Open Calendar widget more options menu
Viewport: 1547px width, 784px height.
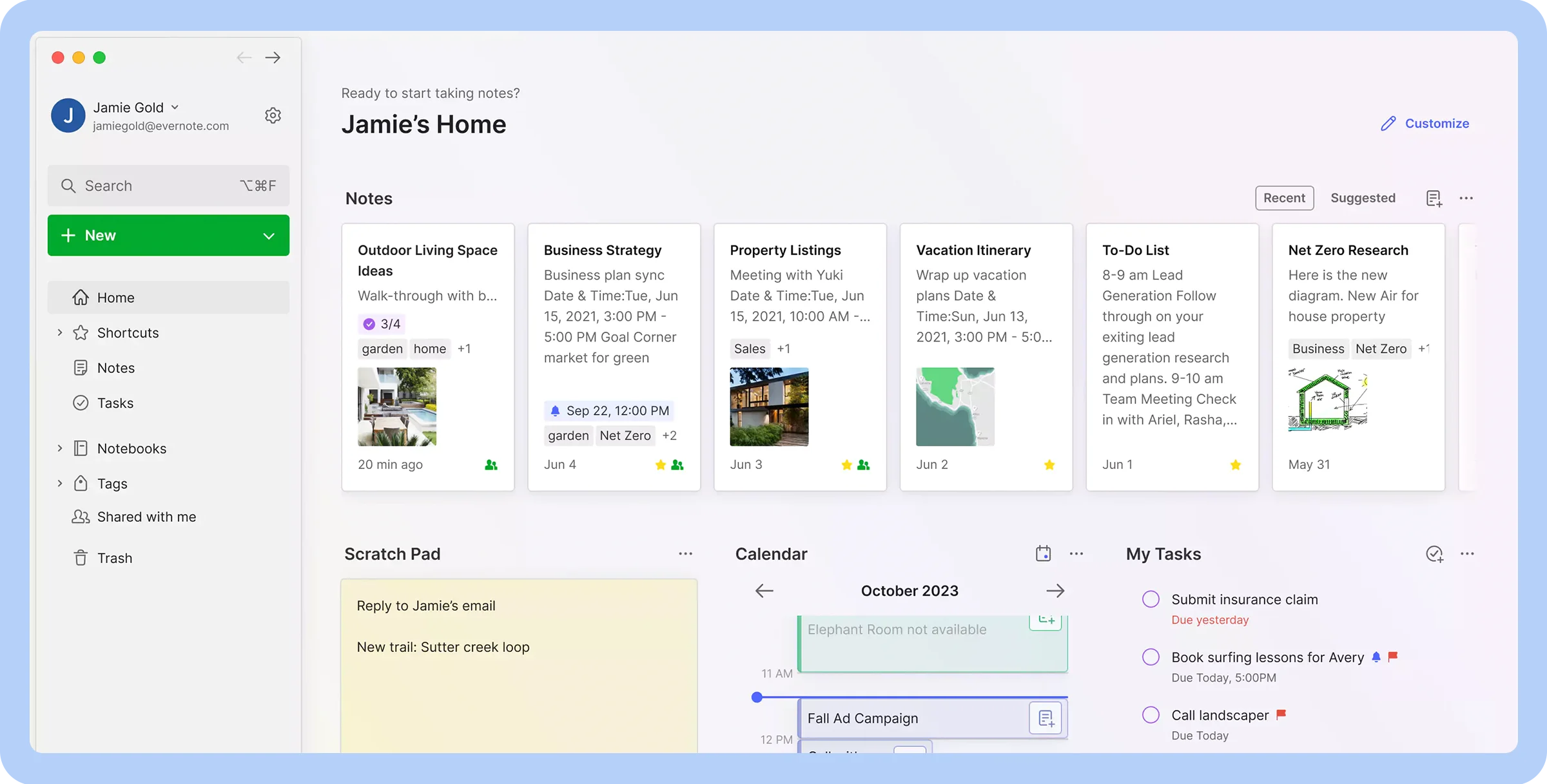click(1076, 554)
